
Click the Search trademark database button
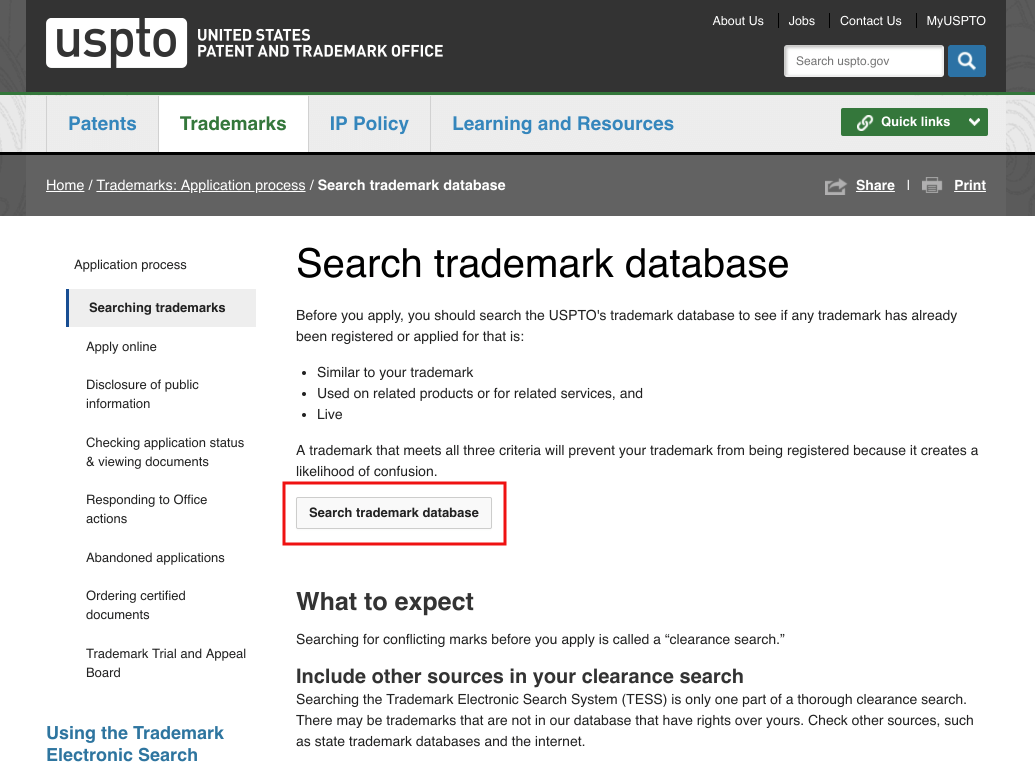(394, 513)
